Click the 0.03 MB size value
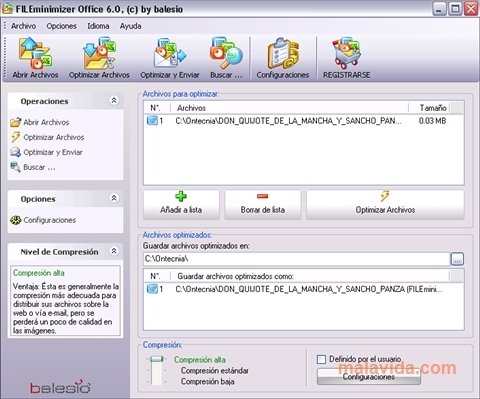The image size is (480, 399). pyautogui.click(x=432, y=121)
